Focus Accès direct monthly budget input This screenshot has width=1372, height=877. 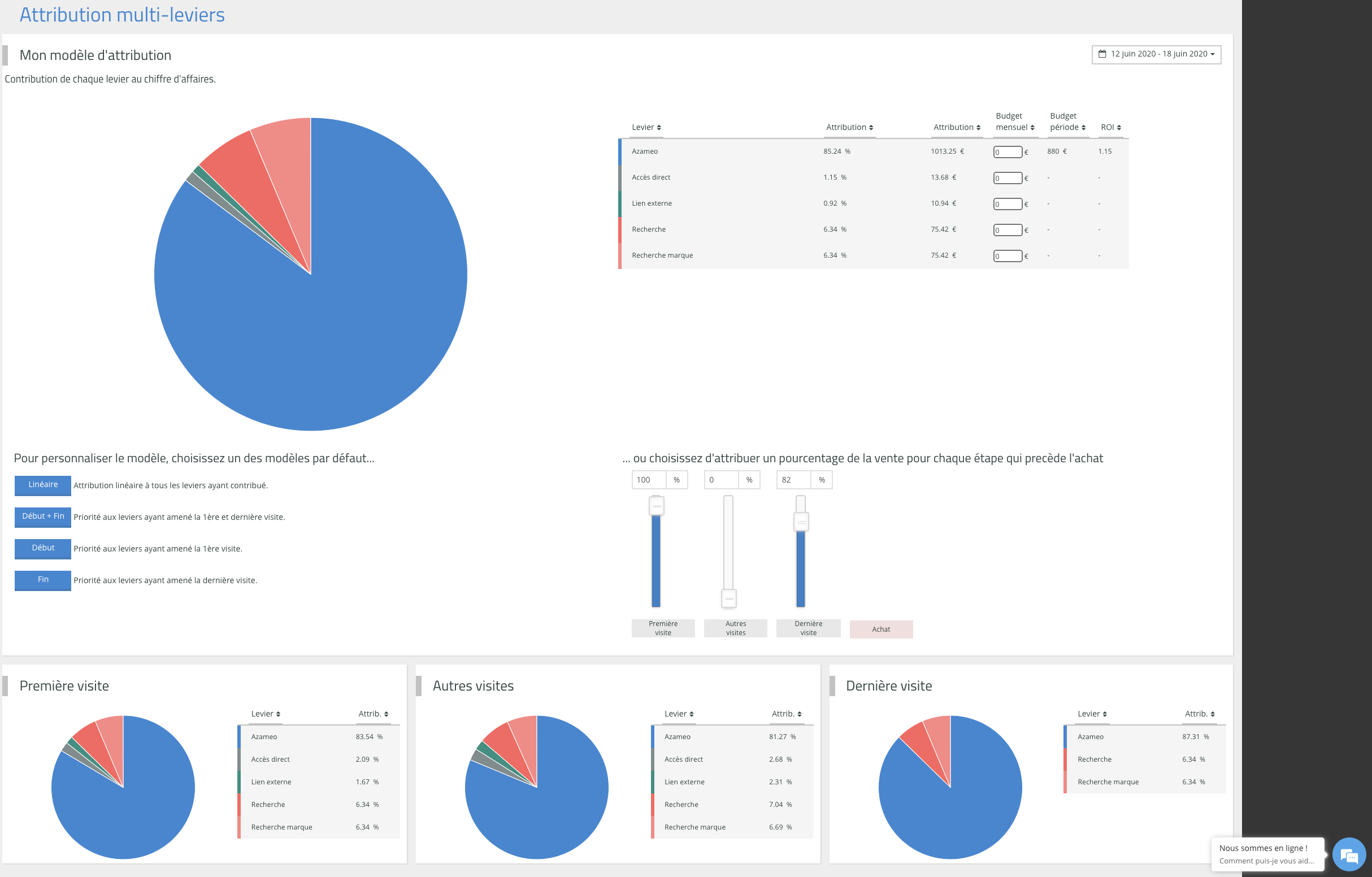[x=1008, y=179]
